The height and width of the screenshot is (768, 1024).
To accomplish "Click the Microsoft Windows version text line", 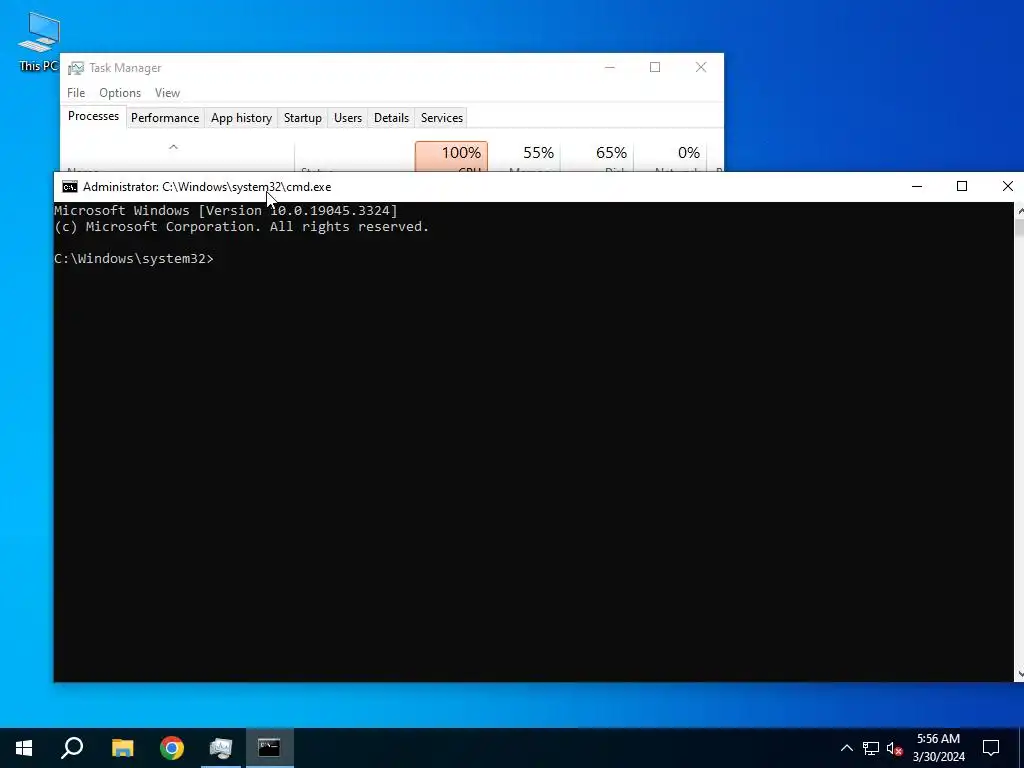I will pyautogui.click(x=226, y=210).
